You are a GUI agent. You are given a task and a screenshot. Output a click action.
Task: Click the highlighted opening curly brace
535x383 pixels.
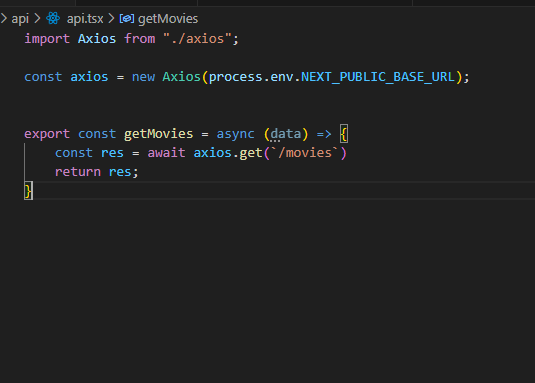point(344,134)
